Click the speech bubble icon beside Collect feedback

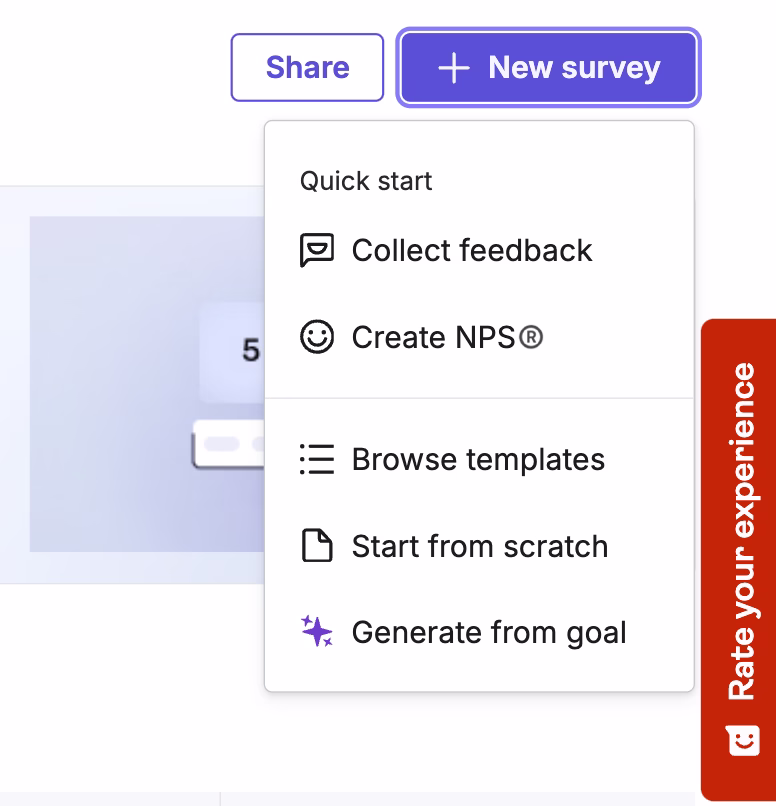point(316,250)
